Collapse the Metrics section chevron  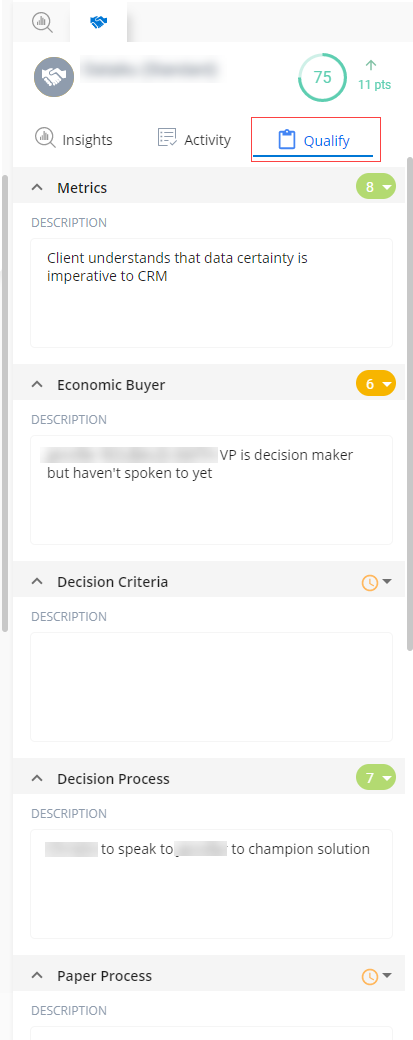(38, 188)
